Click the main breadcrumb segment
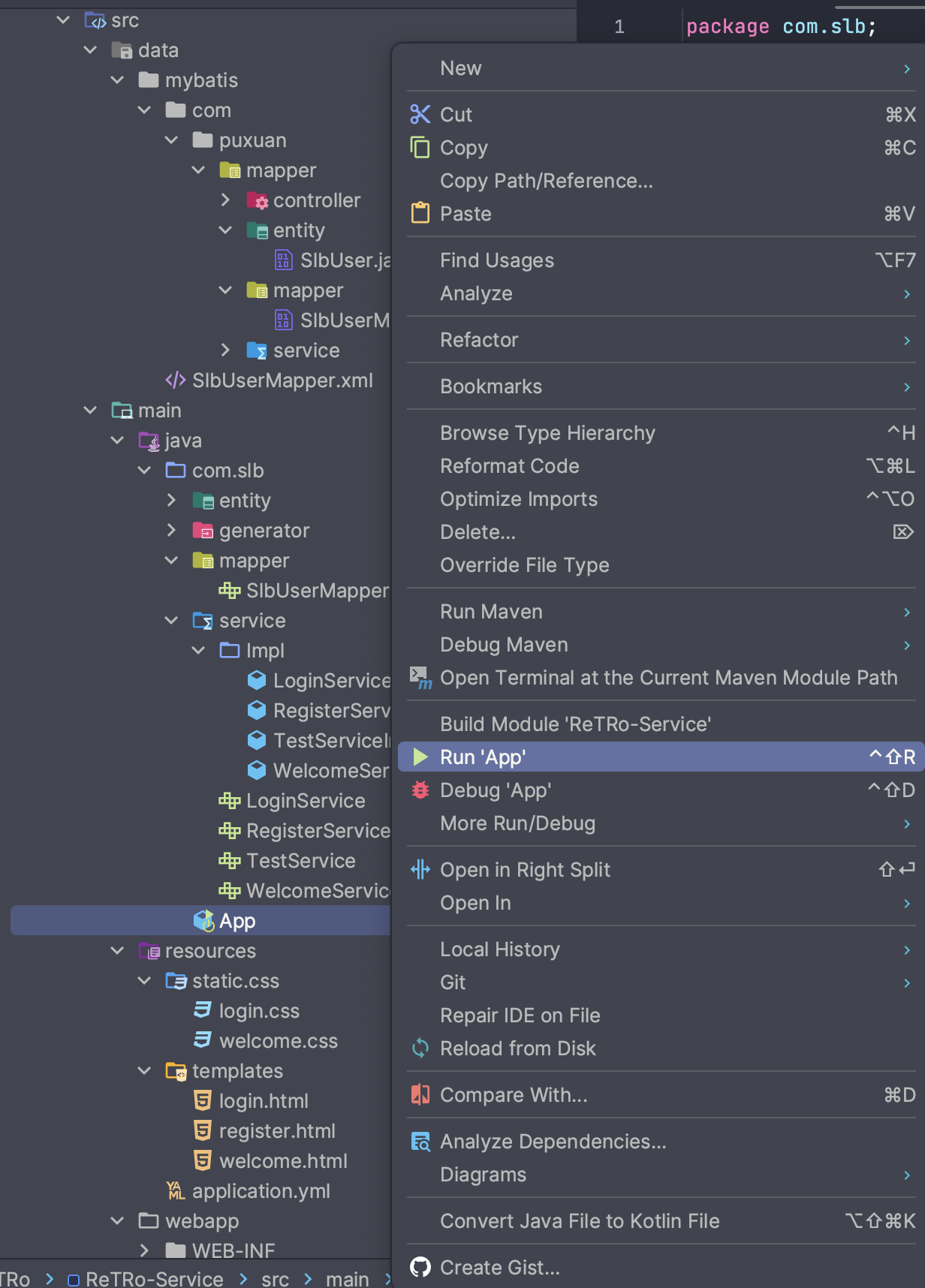The image size is (925, 1288). 347,1278
